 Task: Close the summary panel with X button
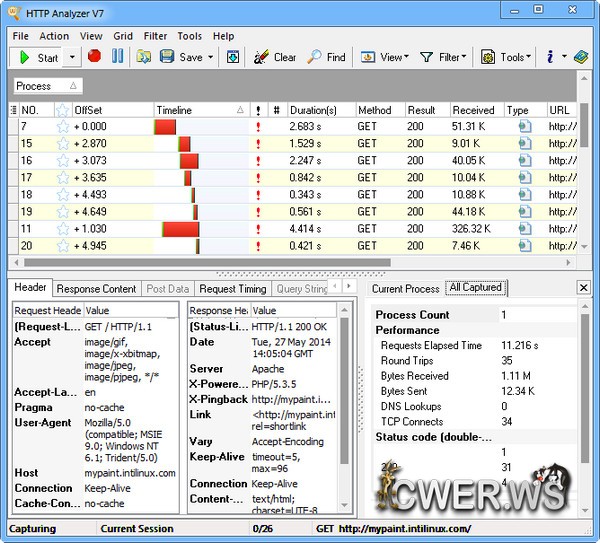click(584, 288)
